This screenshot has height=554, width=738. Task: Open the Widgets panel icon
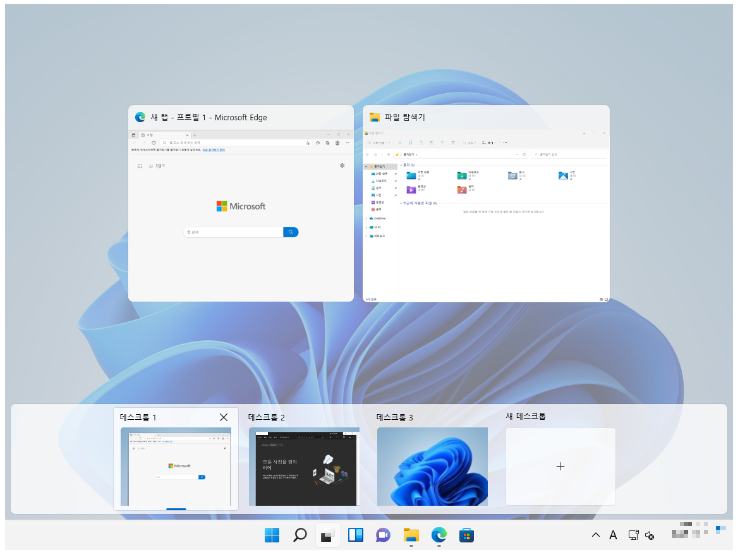355,535
